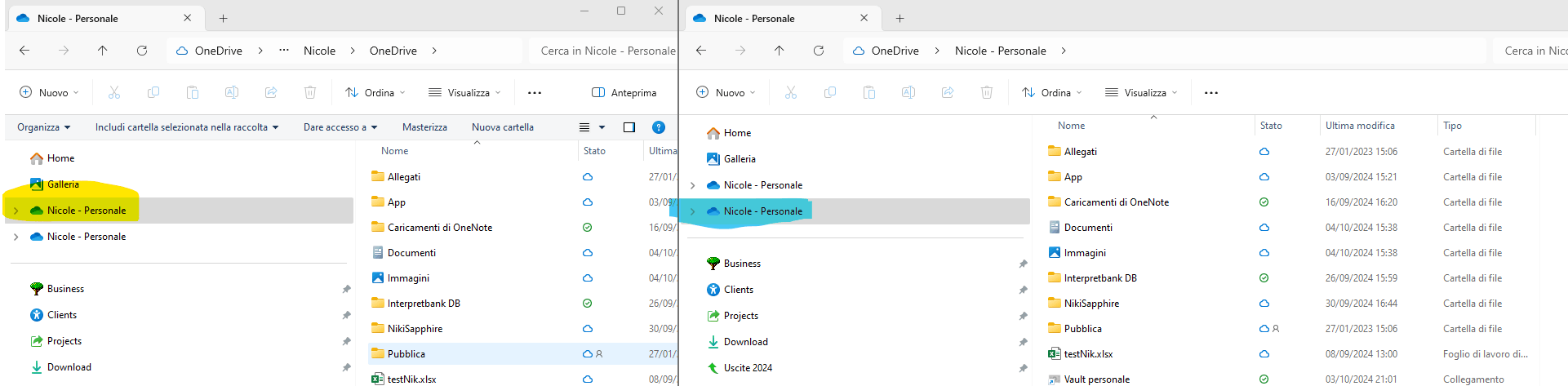The image size is (1568, 386).
Task: Click the Delete trash icon in right window
Action: 987,92
